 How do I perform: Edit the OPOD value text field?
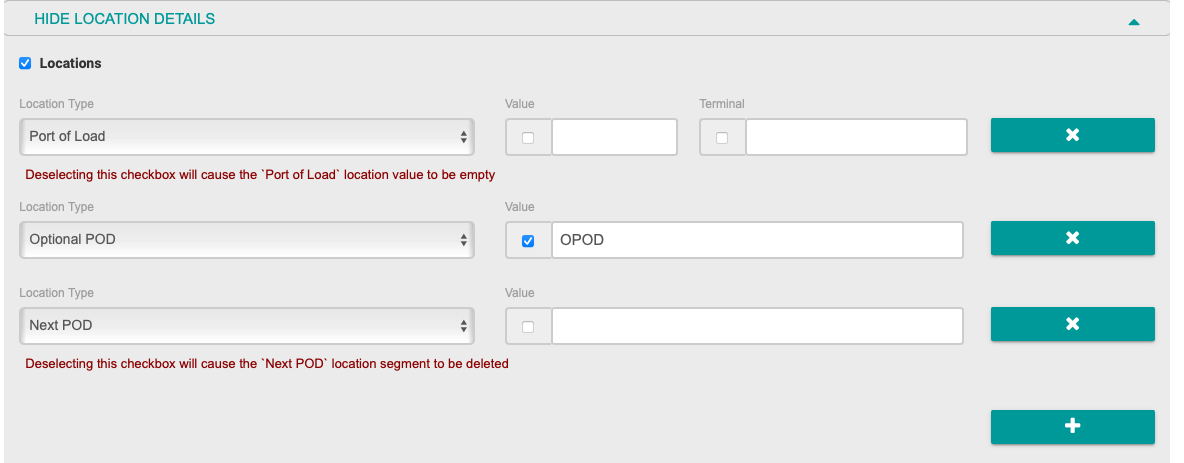(756, 240)
